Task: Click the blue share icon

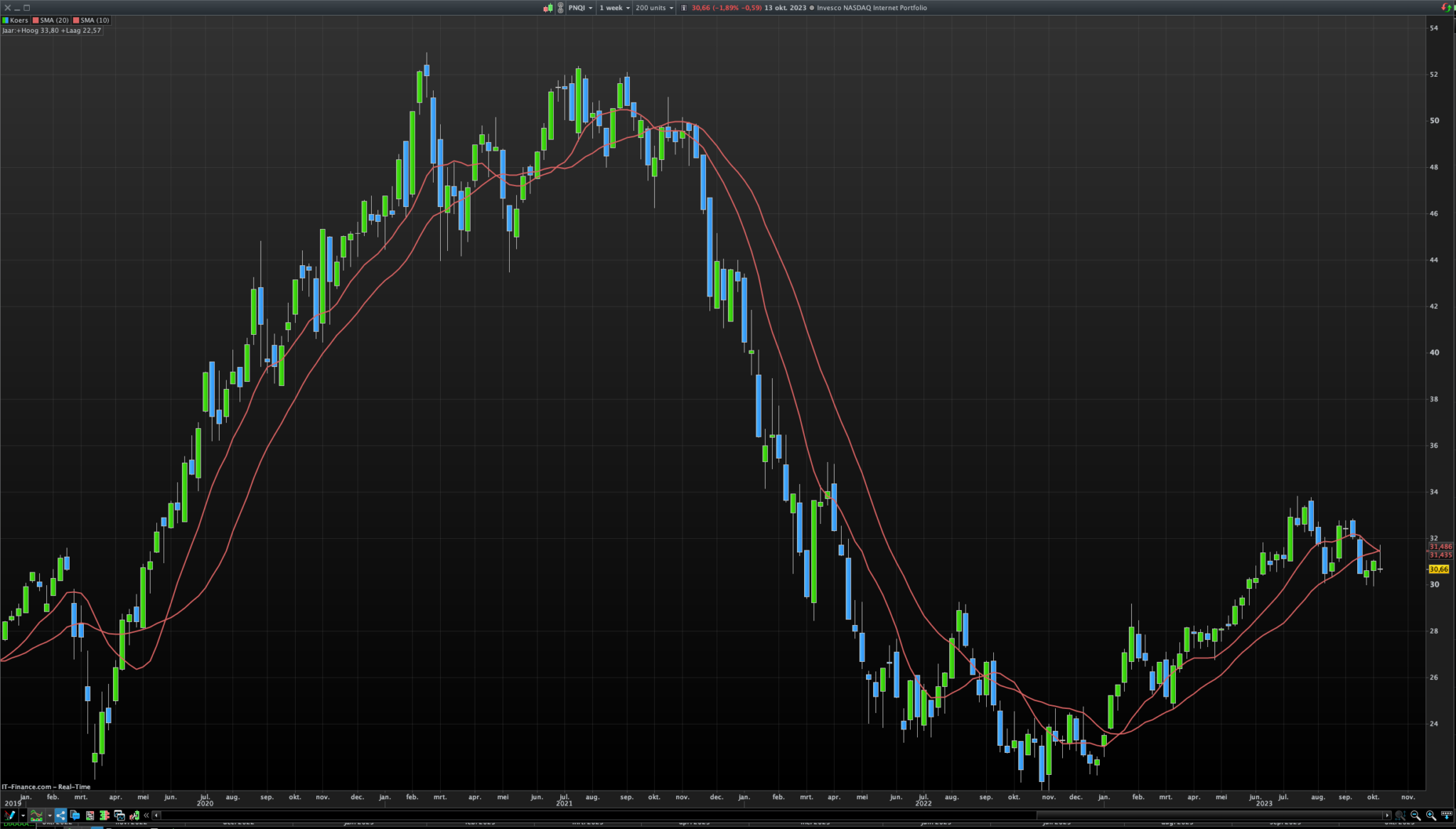Action: click(x=60, y=815)
